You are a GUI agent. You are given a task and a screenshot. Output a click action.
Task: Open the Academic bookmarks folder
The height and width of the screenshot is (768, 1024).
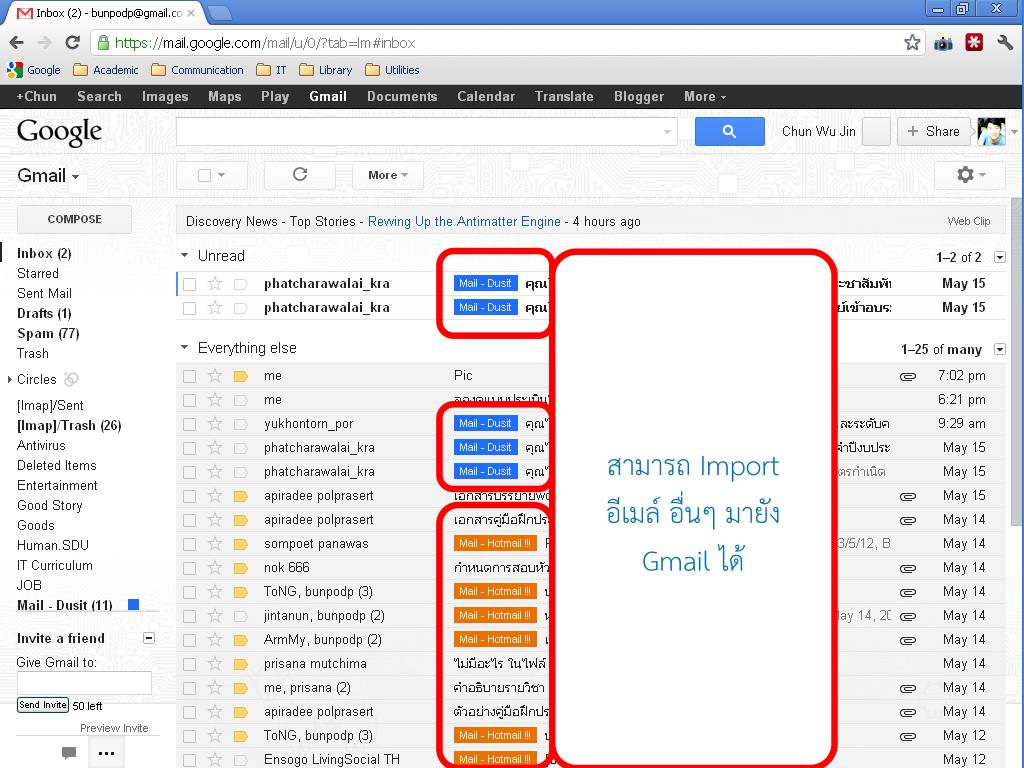click(x=106, y=70)
